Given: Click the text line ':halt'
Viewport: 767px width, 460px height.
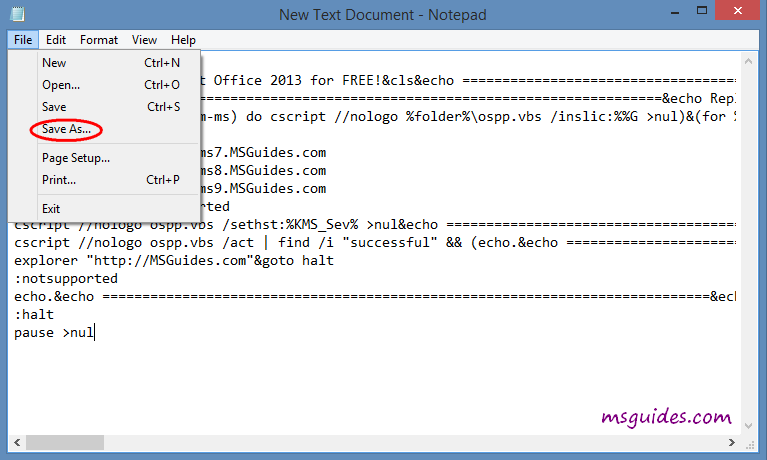Looking at the screenshot, I should [34, 314].
